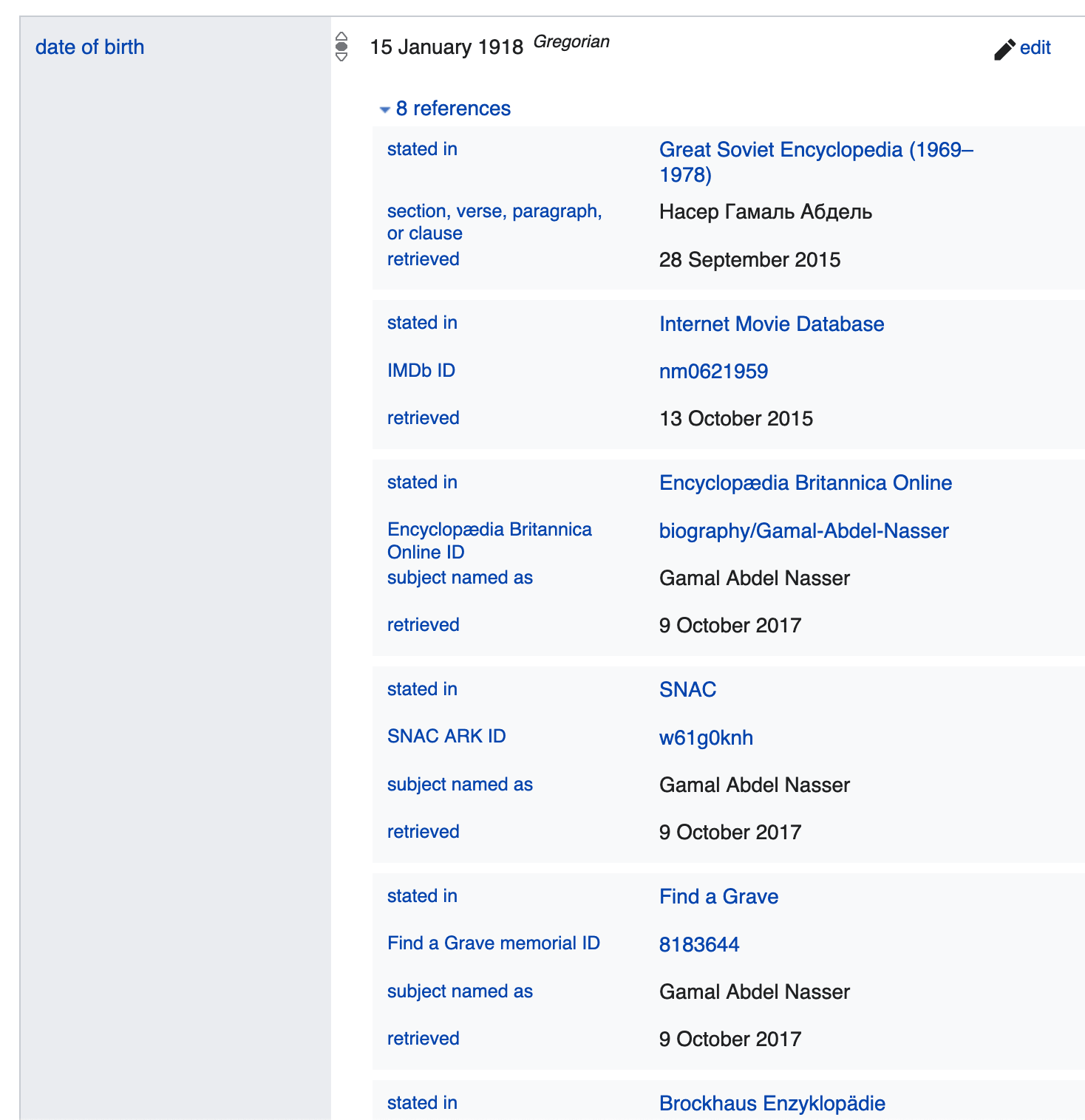
Task: Open the date of birth property link
Action: click(89, 47)
